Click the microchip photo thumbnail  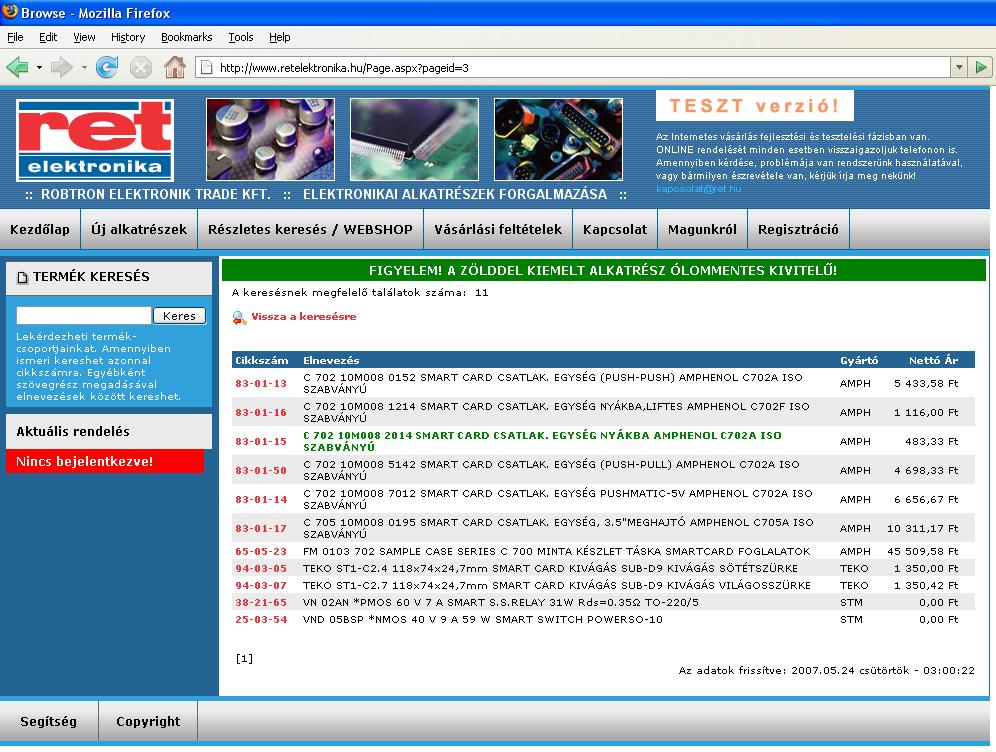click(414, 139)
